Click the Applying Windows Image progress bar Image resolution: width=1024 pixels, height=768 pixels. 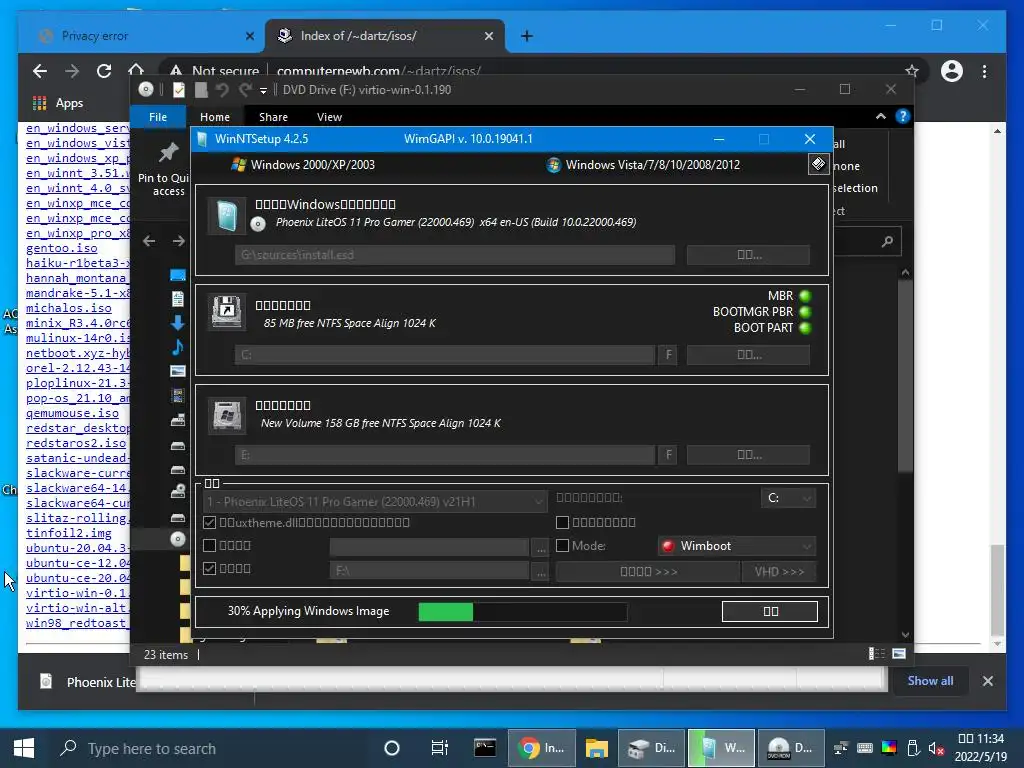pos(522,611)
